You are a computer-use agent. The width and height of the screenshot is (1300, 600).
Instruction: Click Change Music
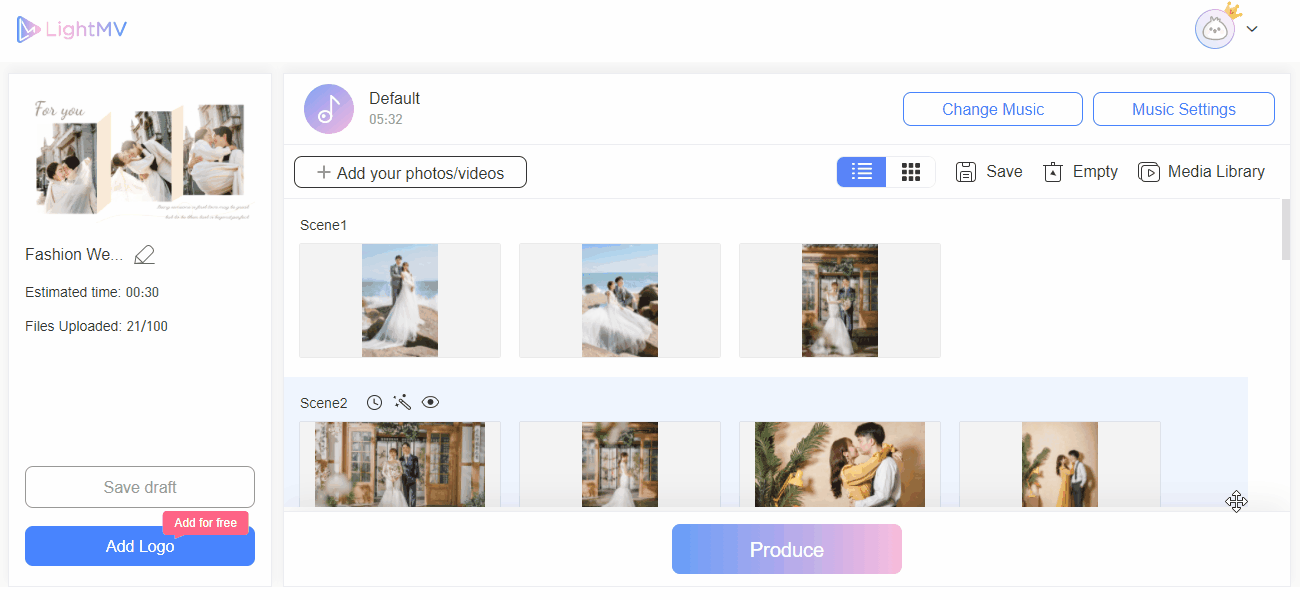(x=992, y=108)
